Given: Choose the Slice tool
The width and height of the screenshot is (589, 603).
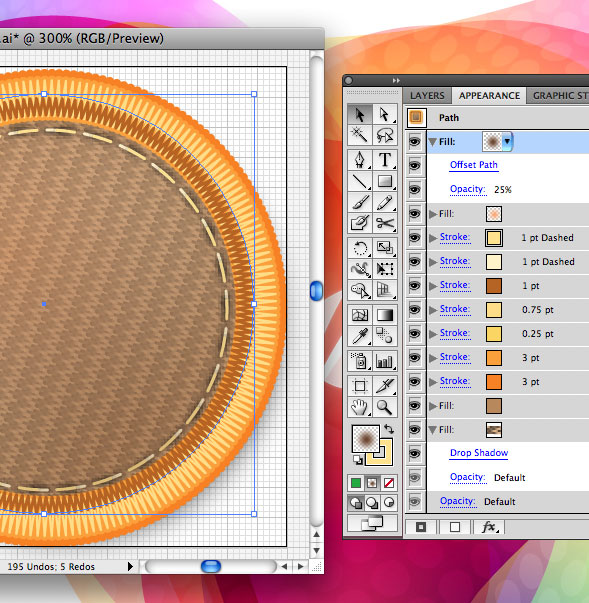Looking at the screenshot, I should [384, 386].
